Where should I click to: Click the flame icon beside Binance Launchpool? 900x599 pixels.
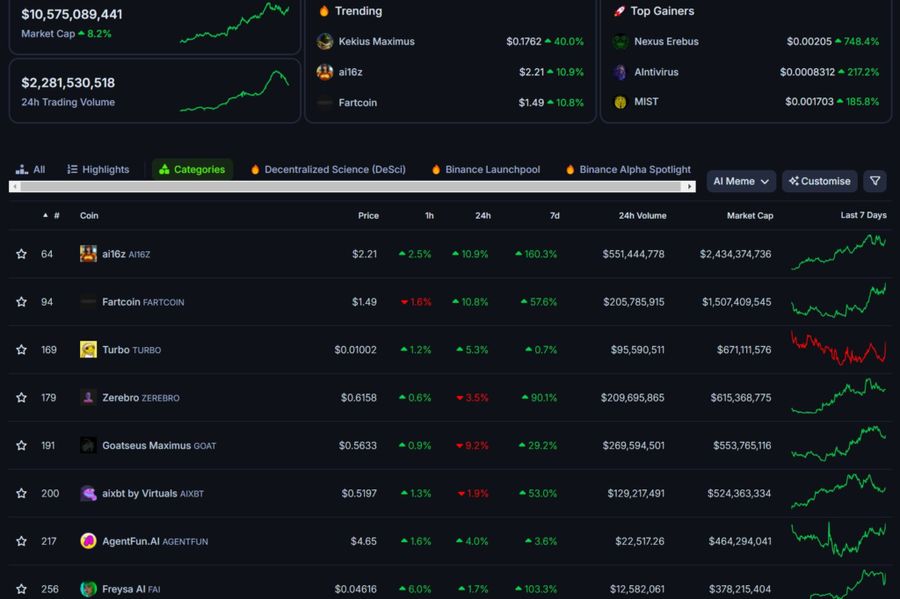coord(436,169)
